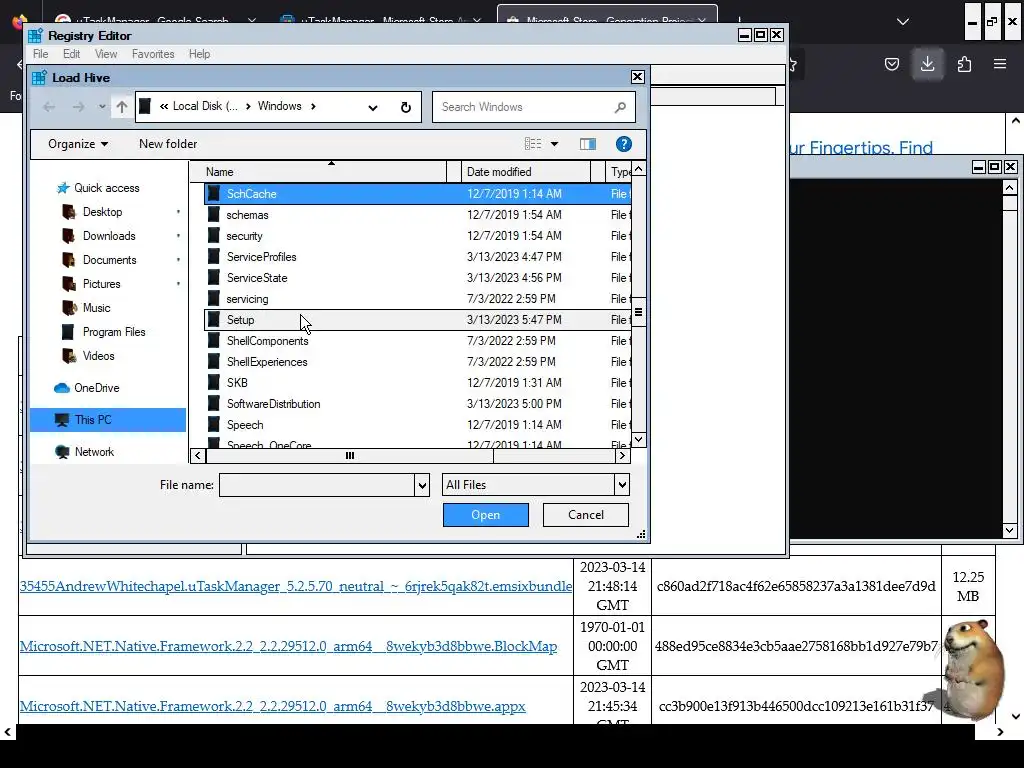Open the Help menu in Registry Editor
The height and width of the screenshot is (768, 1024).
(x=199, y=54)
